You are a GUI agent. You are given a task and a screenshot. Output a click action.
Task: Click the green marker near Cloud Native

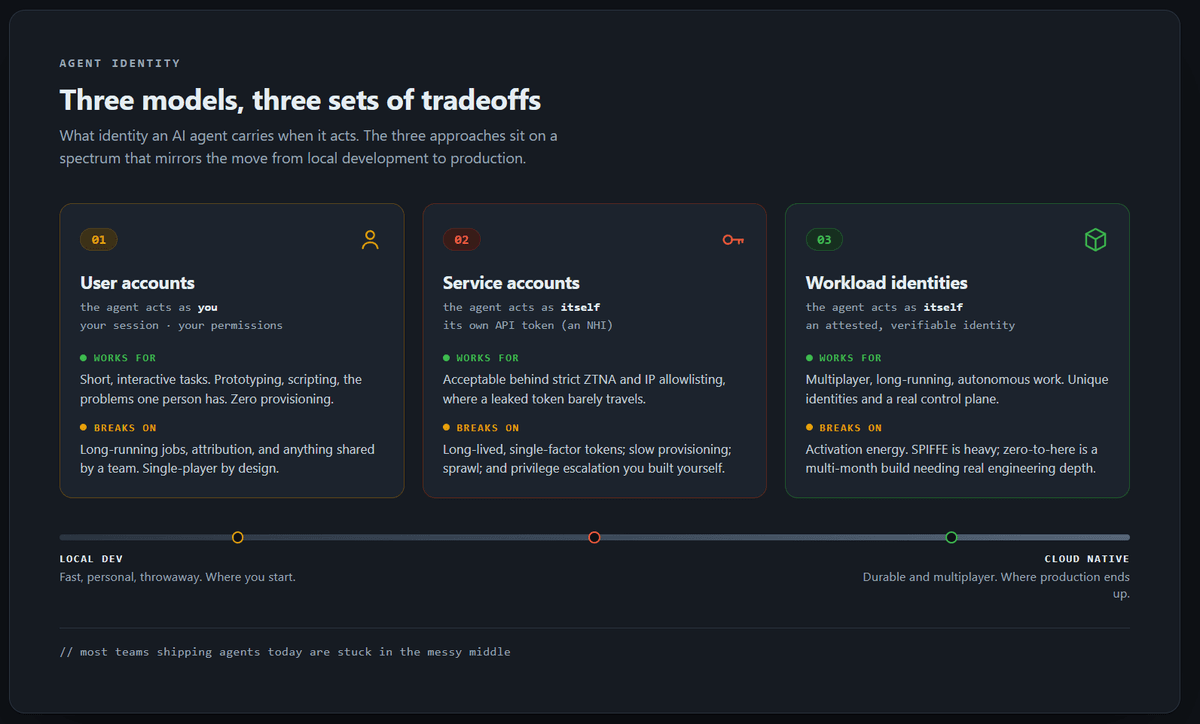952,538
